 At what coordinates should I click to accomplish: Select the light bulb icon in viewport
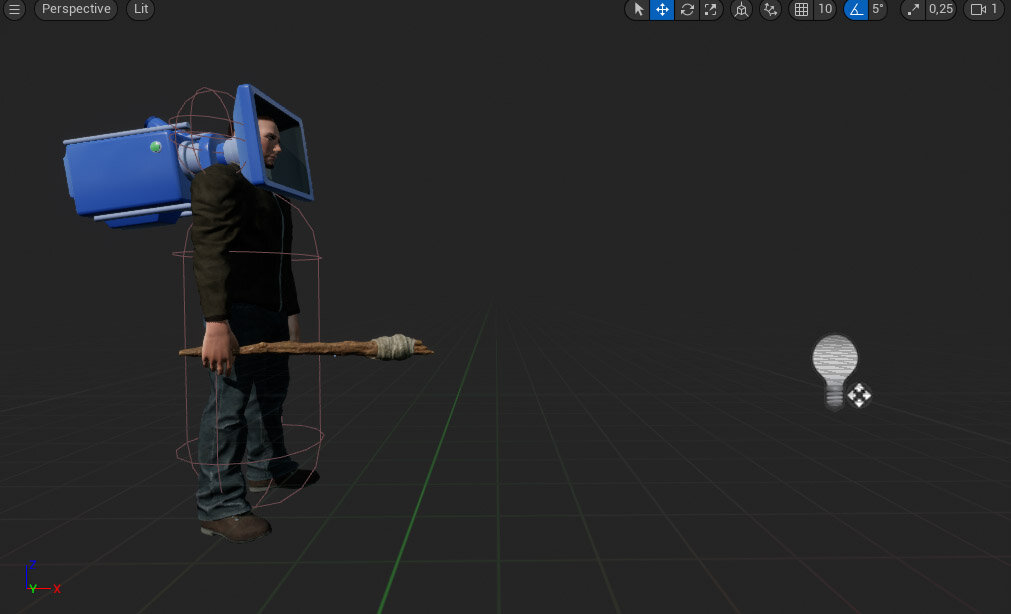(x=834, y=371)
